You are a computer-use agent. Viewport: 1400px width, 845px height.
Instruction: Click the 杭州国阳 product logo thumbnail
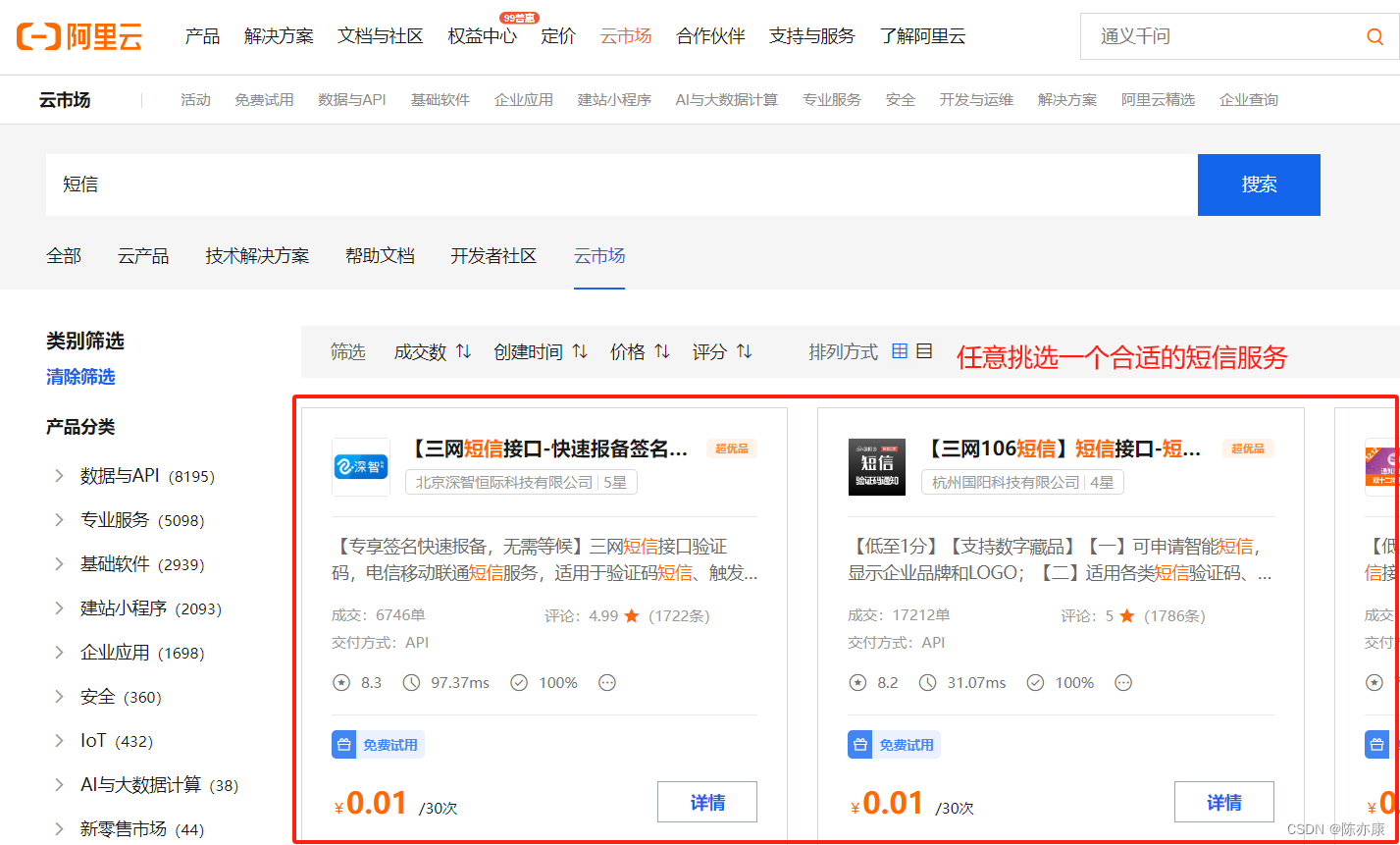(877, 466)
